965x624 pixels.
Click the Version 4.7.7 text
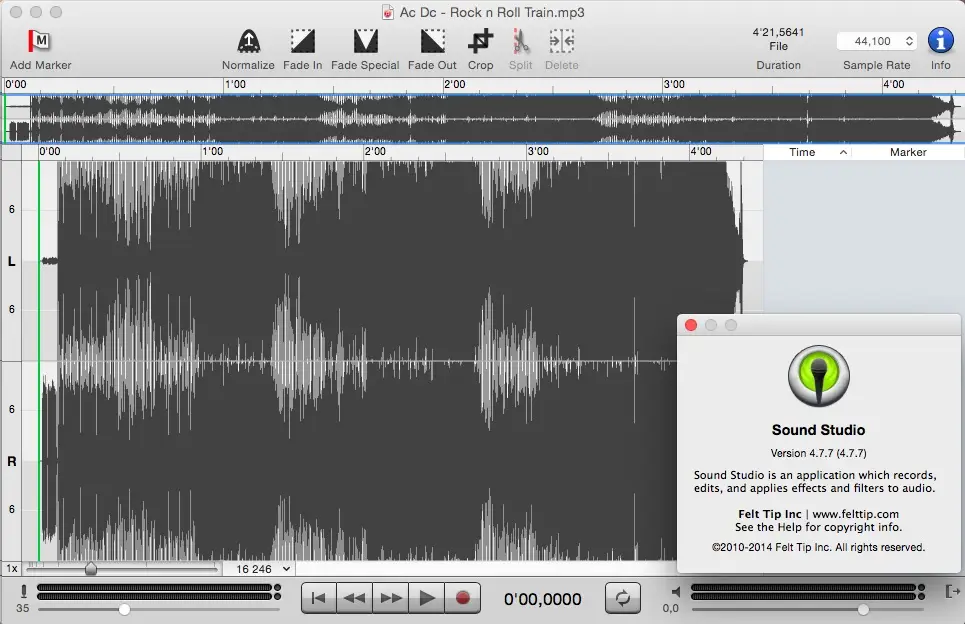[818, 453]
